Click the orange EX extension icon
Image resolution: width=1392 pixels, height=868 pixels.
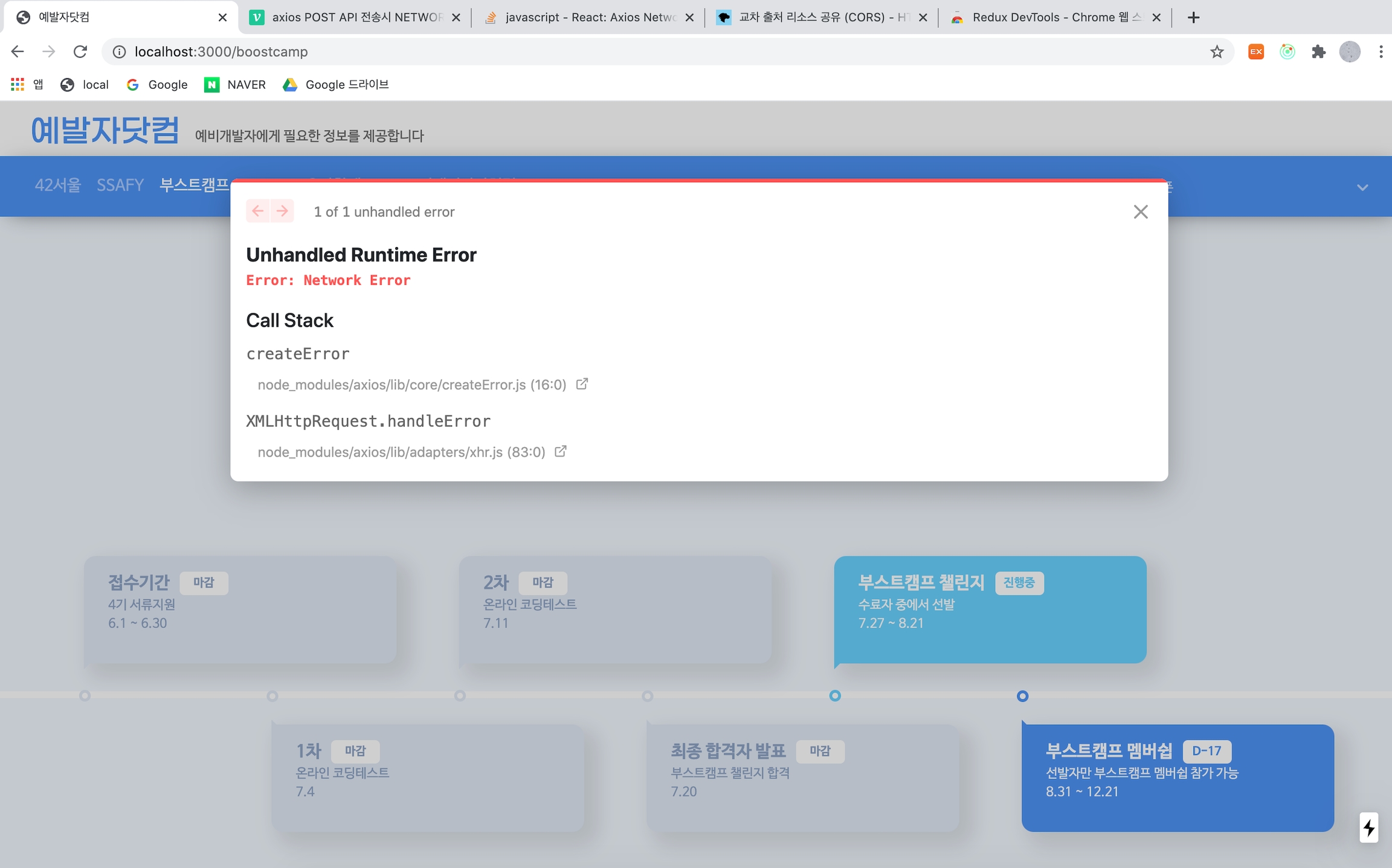(x=1256, y=52)
